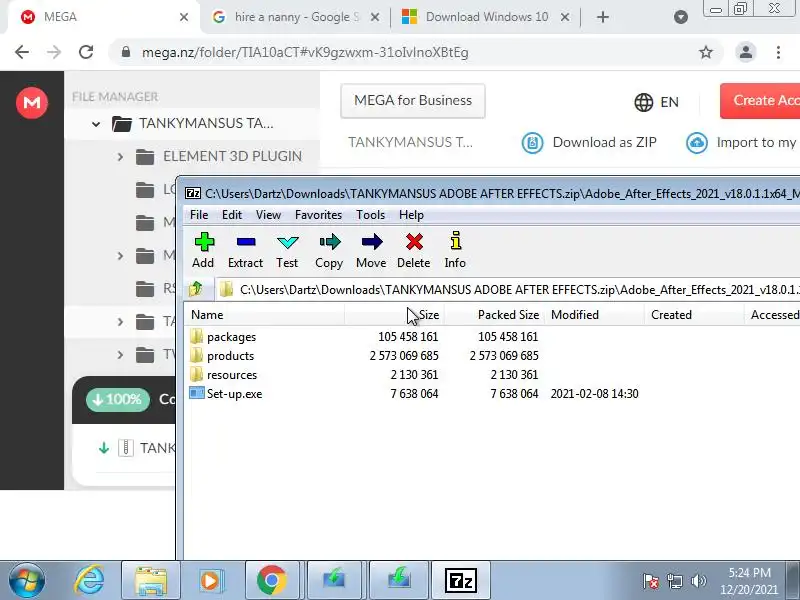This screenshot has width=800, height=600.
Task: Open the Windows Start button
Action: (27, 580)
